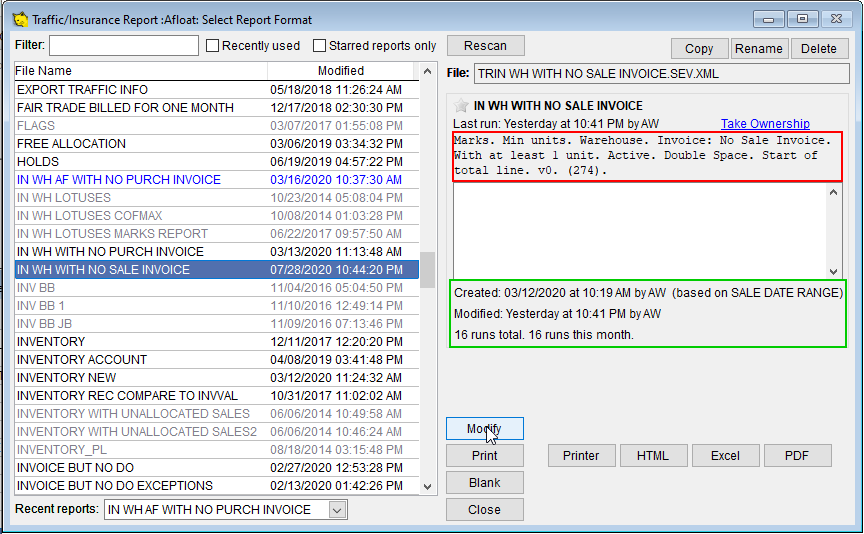Click the File name field
Viewport: 864px width, 534px height.
pyautogui.click(x=662, y=74)
